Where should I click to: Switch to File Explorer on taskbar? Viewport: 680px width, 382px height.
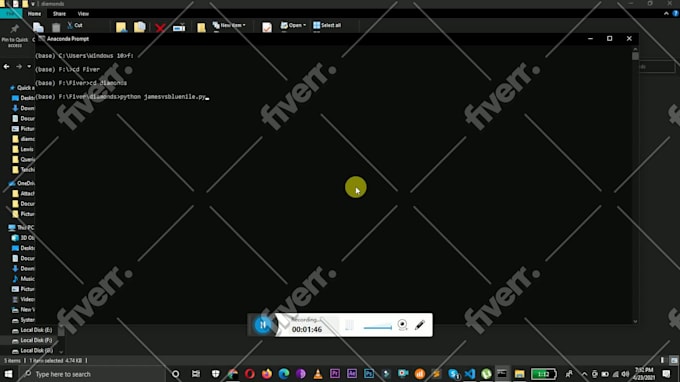tap(520, 374)
